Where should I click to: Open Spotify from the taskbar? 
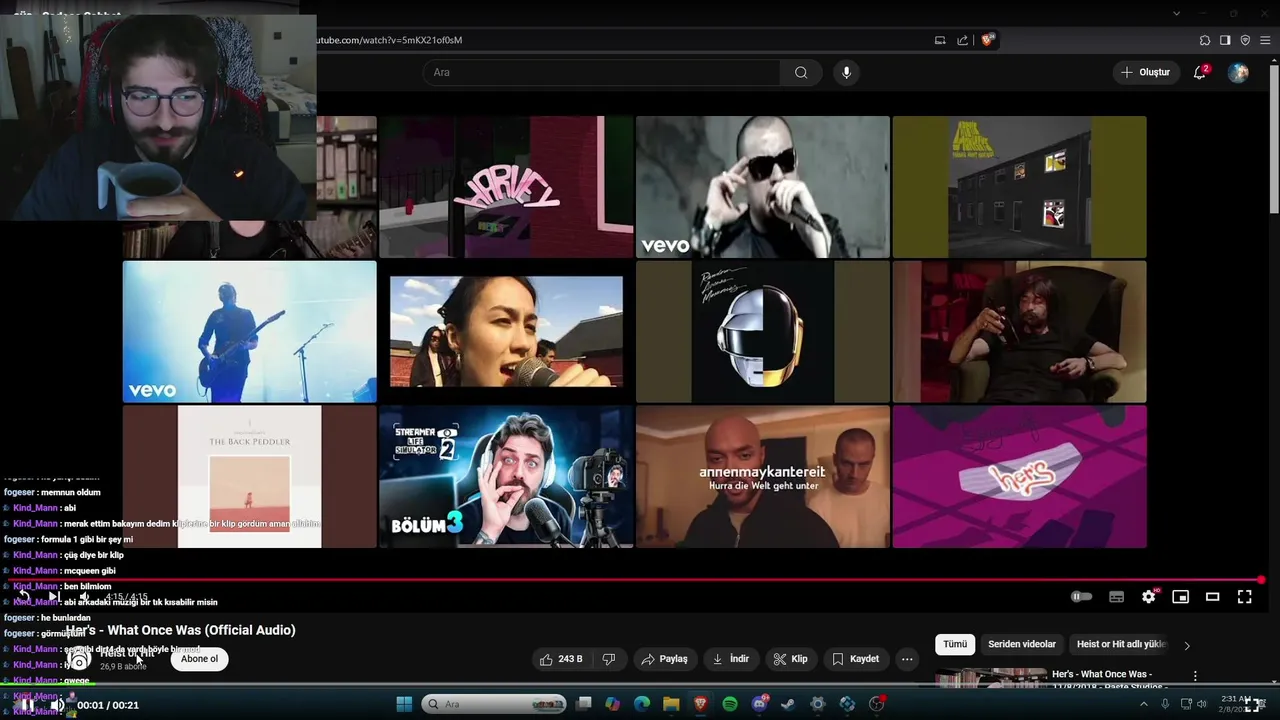click(730, 704)
